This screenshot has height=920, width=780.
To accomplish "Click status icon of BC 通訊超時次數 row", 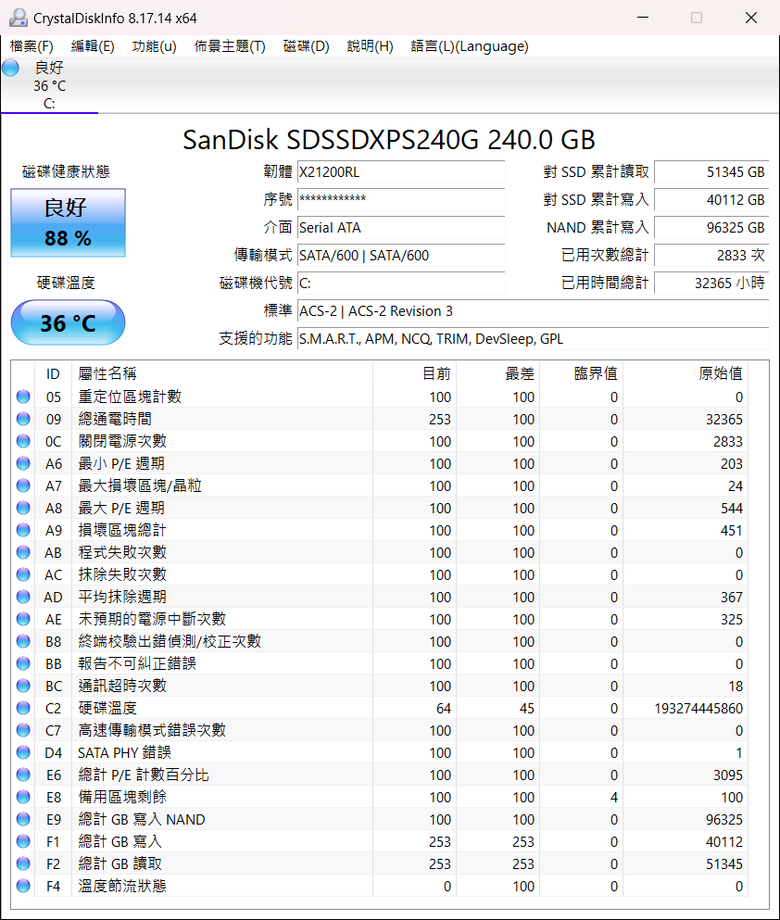I will 23,686.
